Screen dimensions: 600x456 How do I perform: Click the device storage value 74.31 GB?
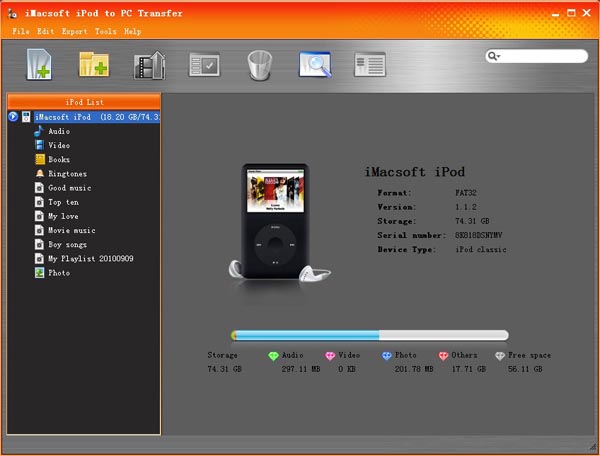click(472, 221)
